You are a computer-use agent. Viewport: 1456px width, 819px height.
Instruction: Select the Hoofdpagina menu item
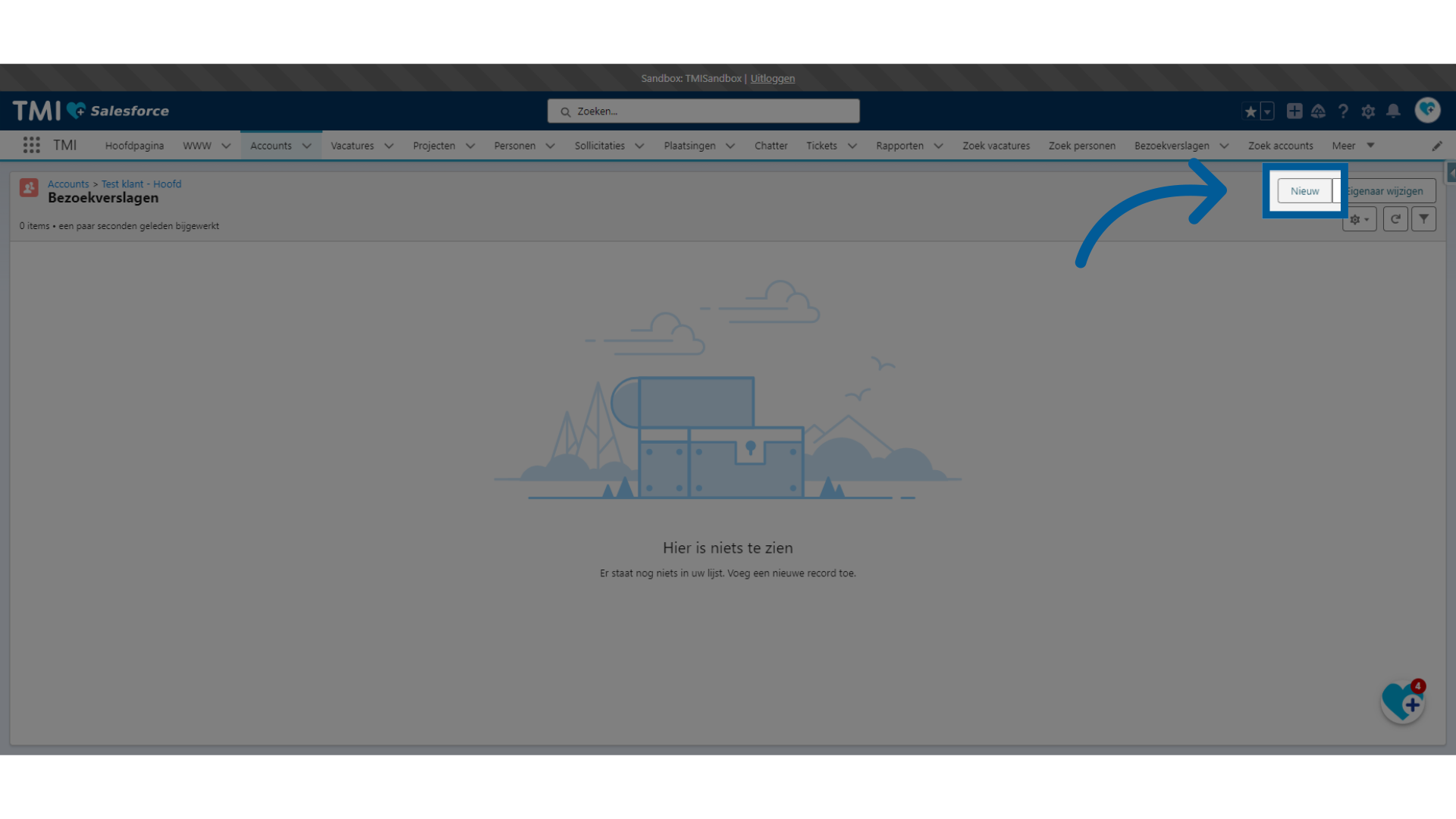pos(134,145)
